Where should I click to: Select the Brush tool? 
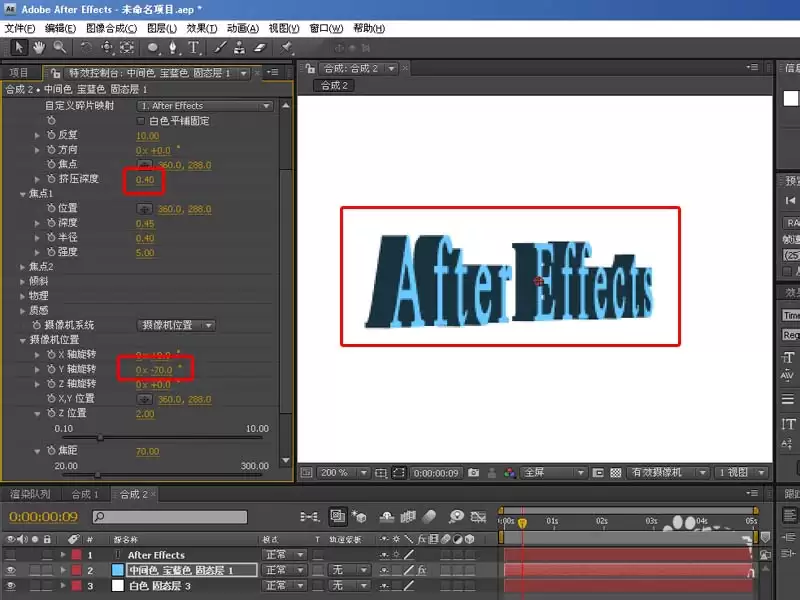[220, 48]
